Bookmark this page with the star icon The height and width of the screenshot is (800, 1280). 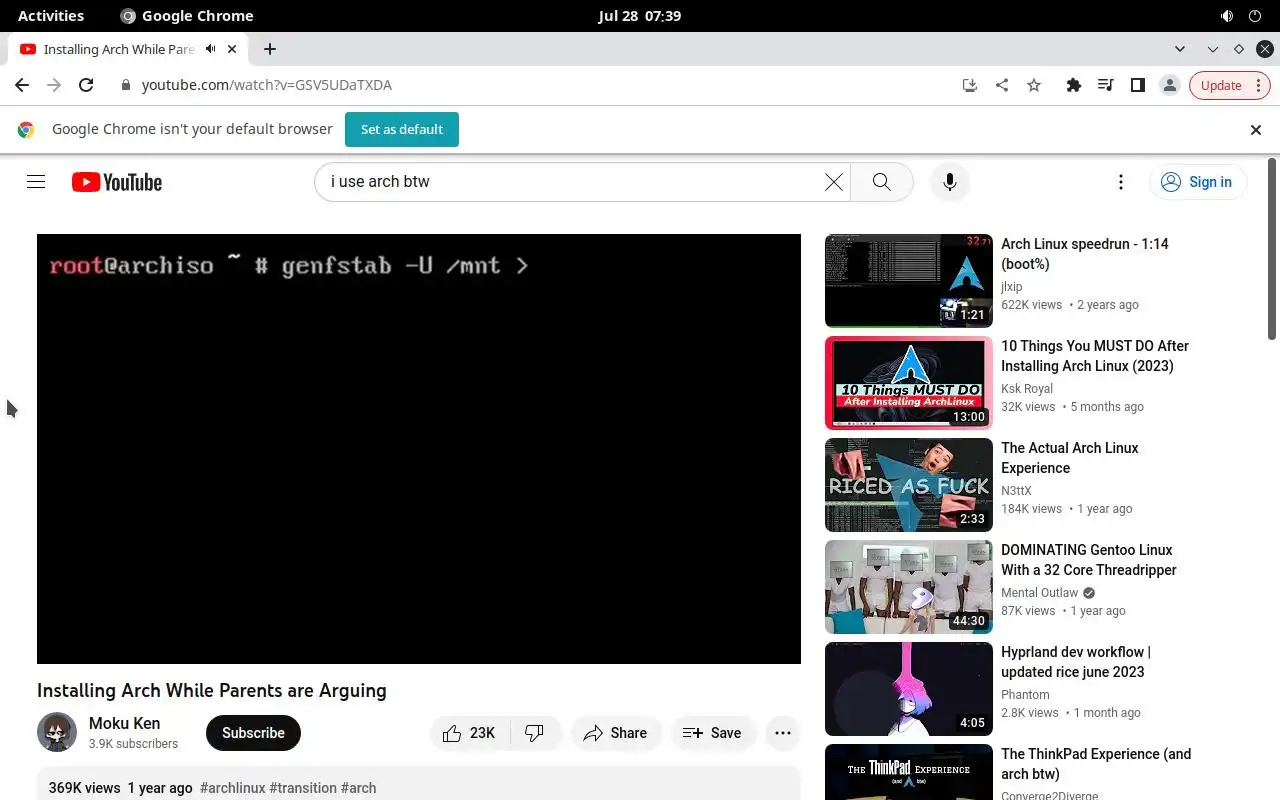[1034, 85]
